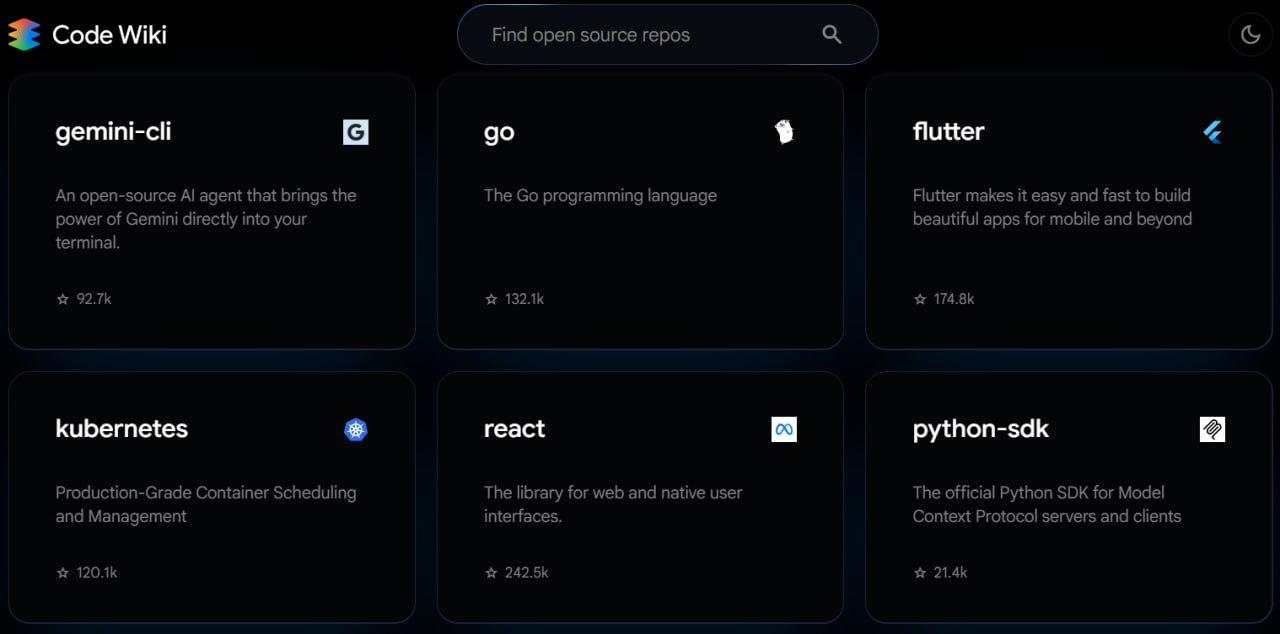Click the star icon beside 242.5k
This screenshot has width=1280, height=634.
coord(491,573)
